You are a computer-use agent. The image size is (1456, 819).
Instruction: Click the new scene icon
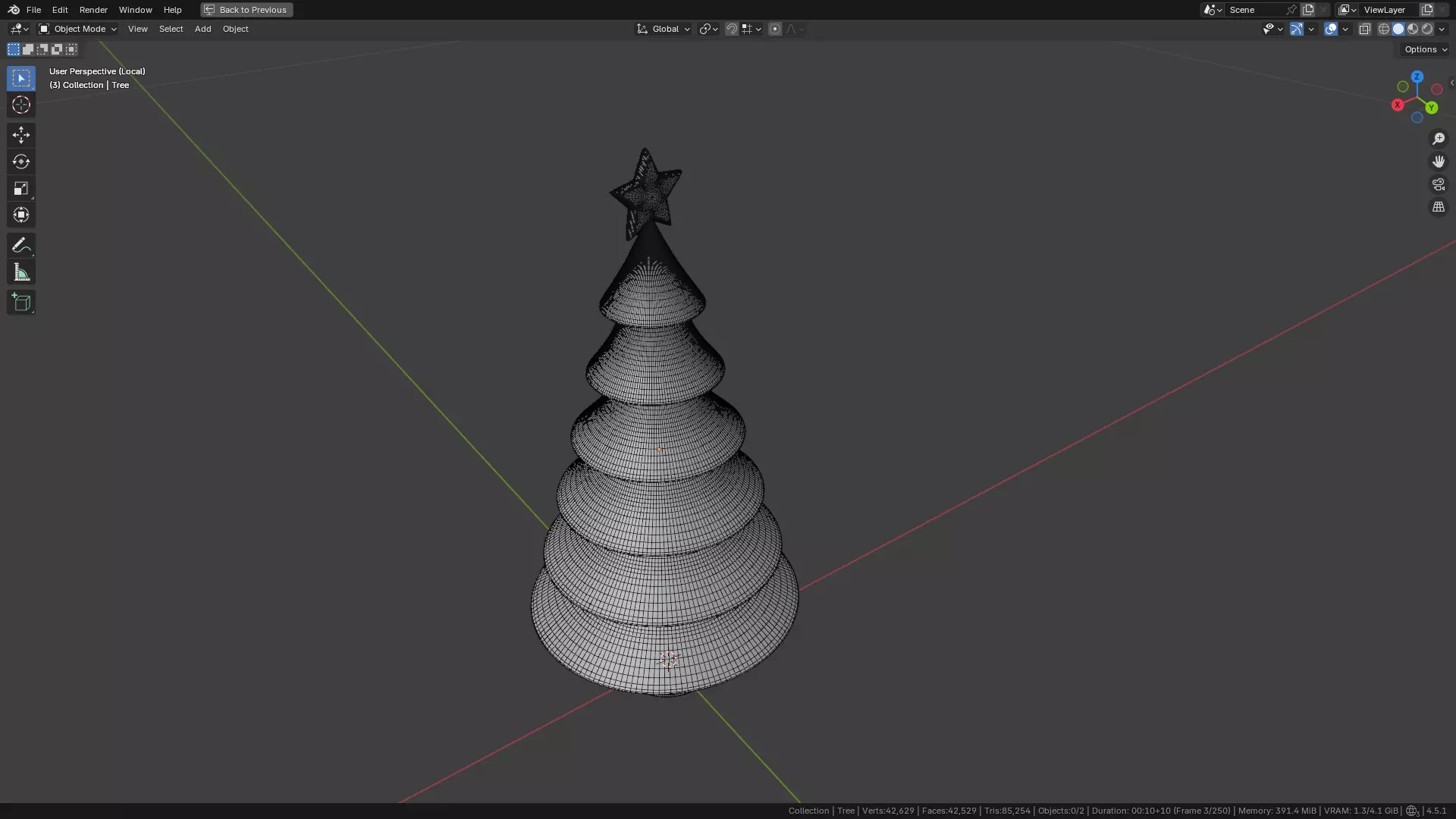point(1308,10)
